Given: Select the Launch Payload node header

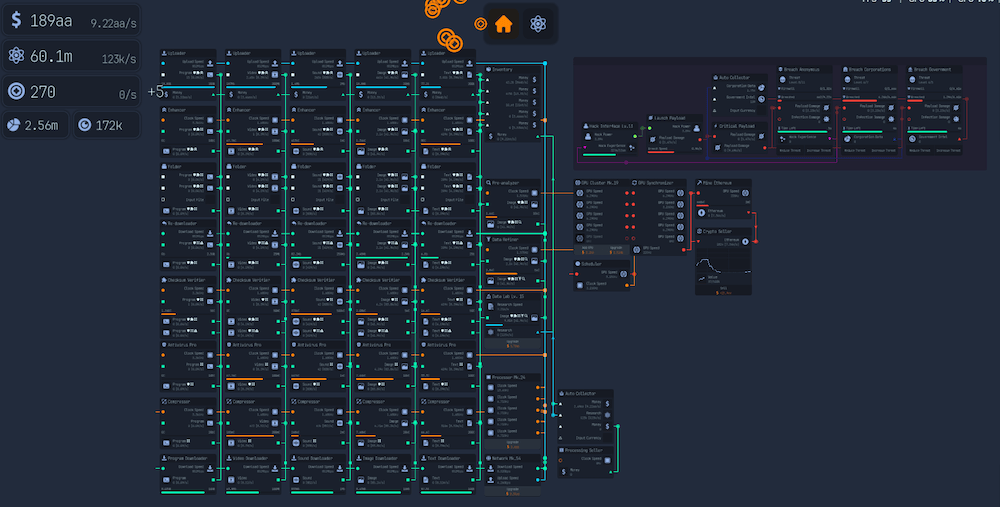Looking at the screenshot, I should (670, 117).
